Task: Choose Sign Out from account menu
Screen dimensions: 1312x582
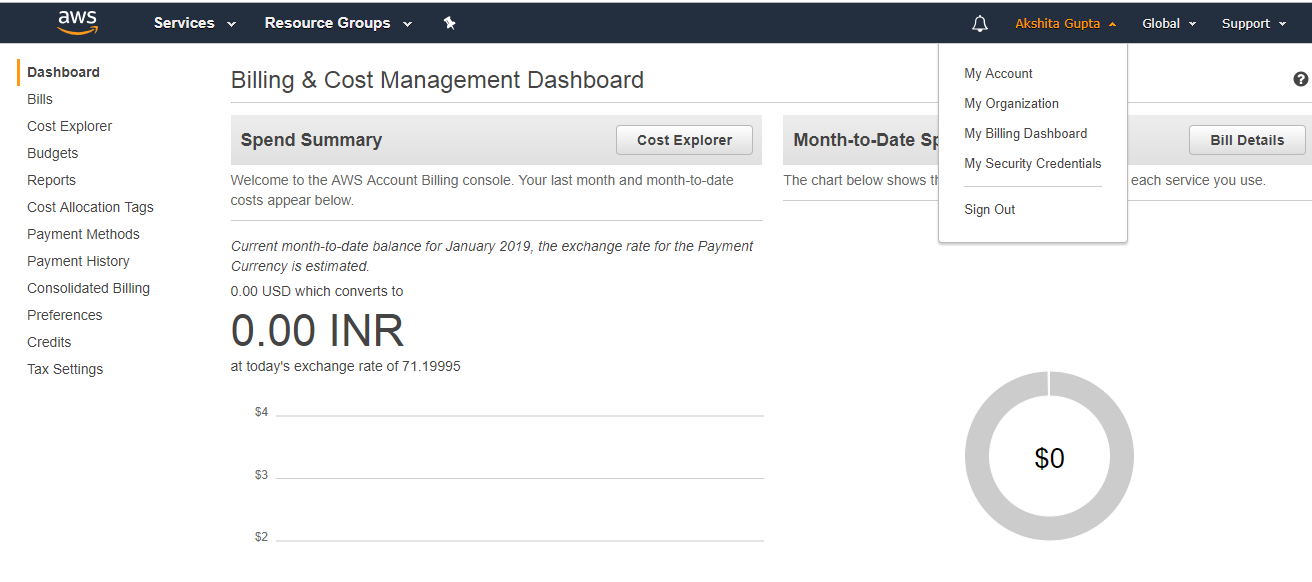Action: (989, 209)
